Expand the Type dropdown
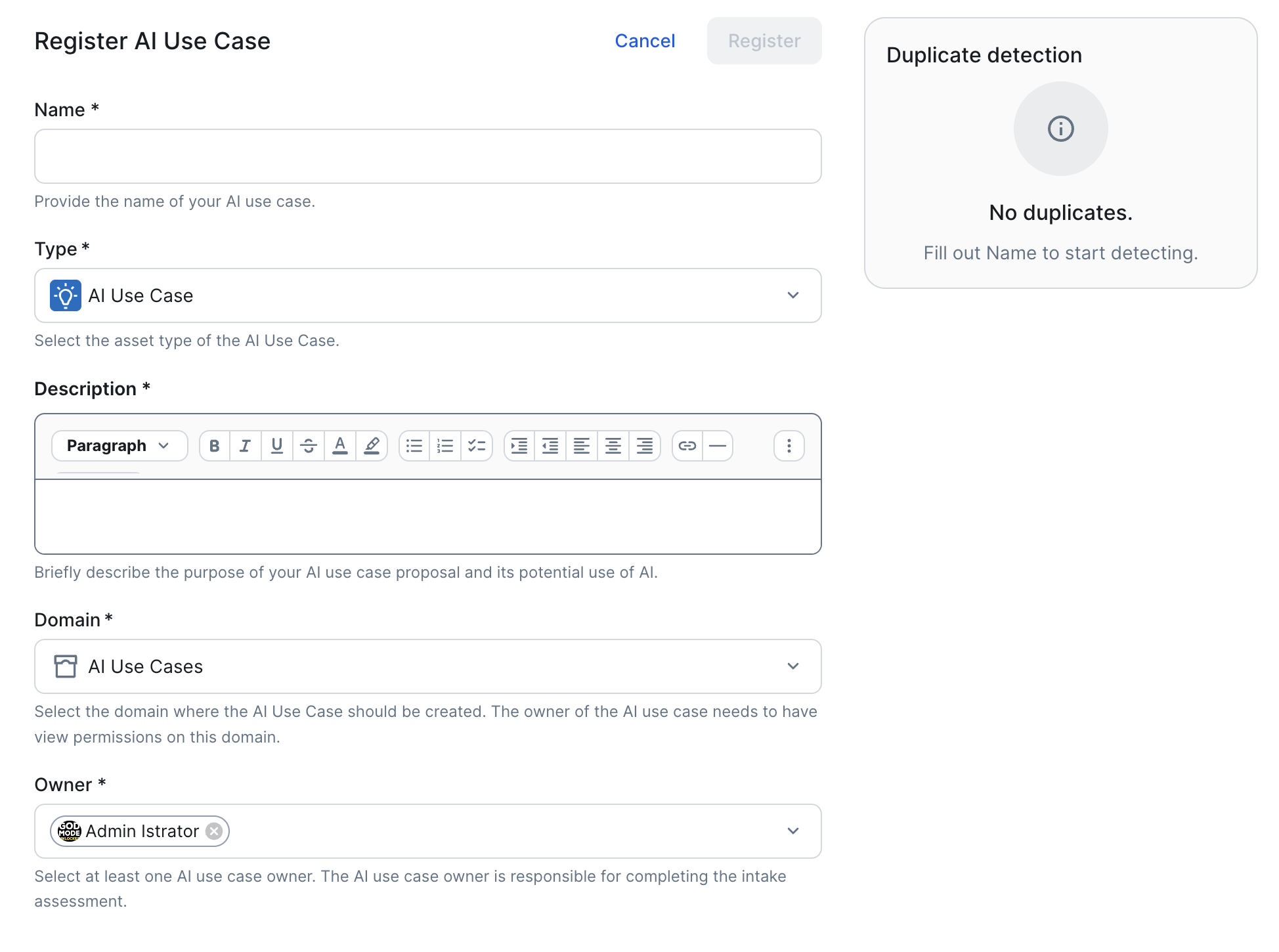Screen dimensions: 1279x952 pos(792,295)
